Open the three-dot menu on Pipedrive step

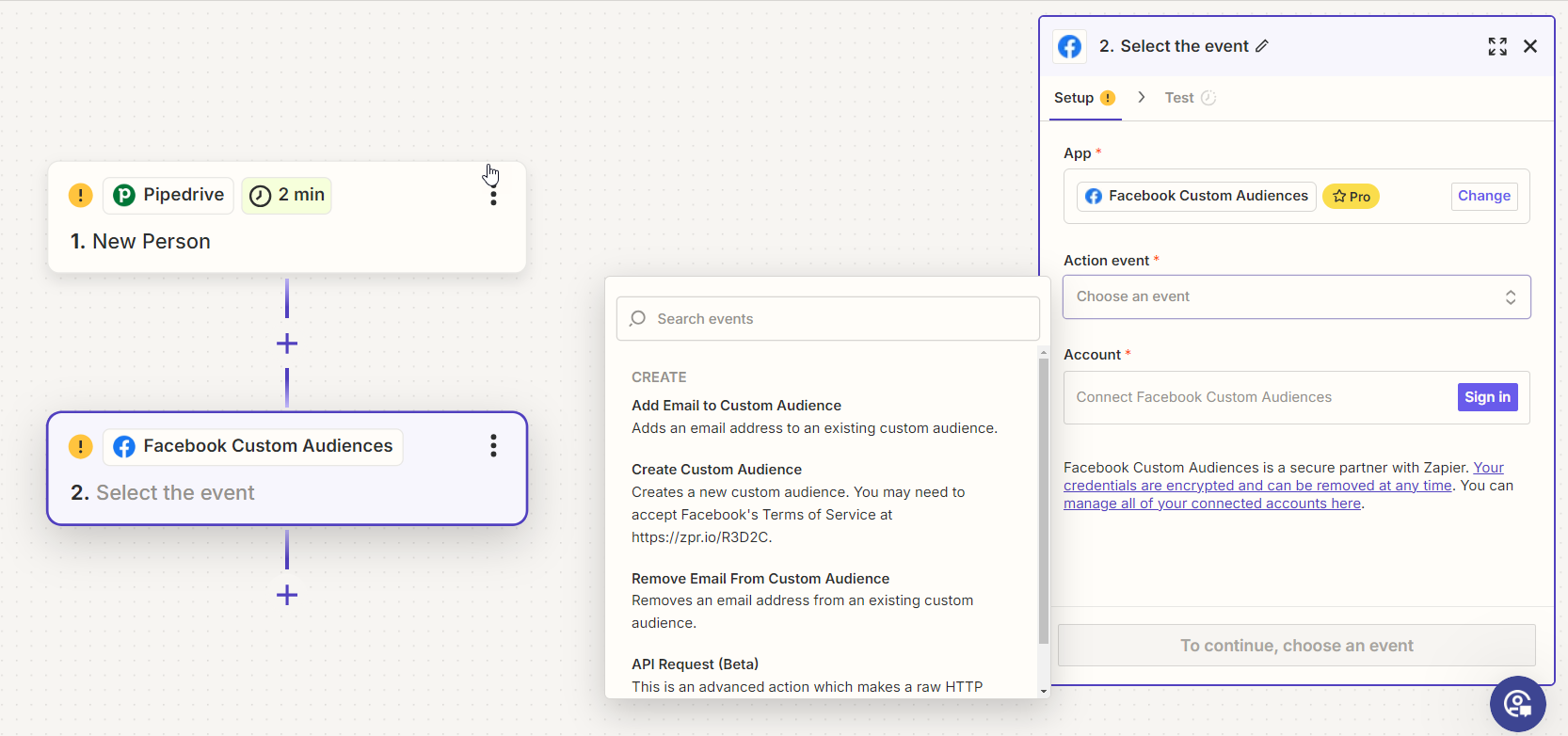pos(493,195)
